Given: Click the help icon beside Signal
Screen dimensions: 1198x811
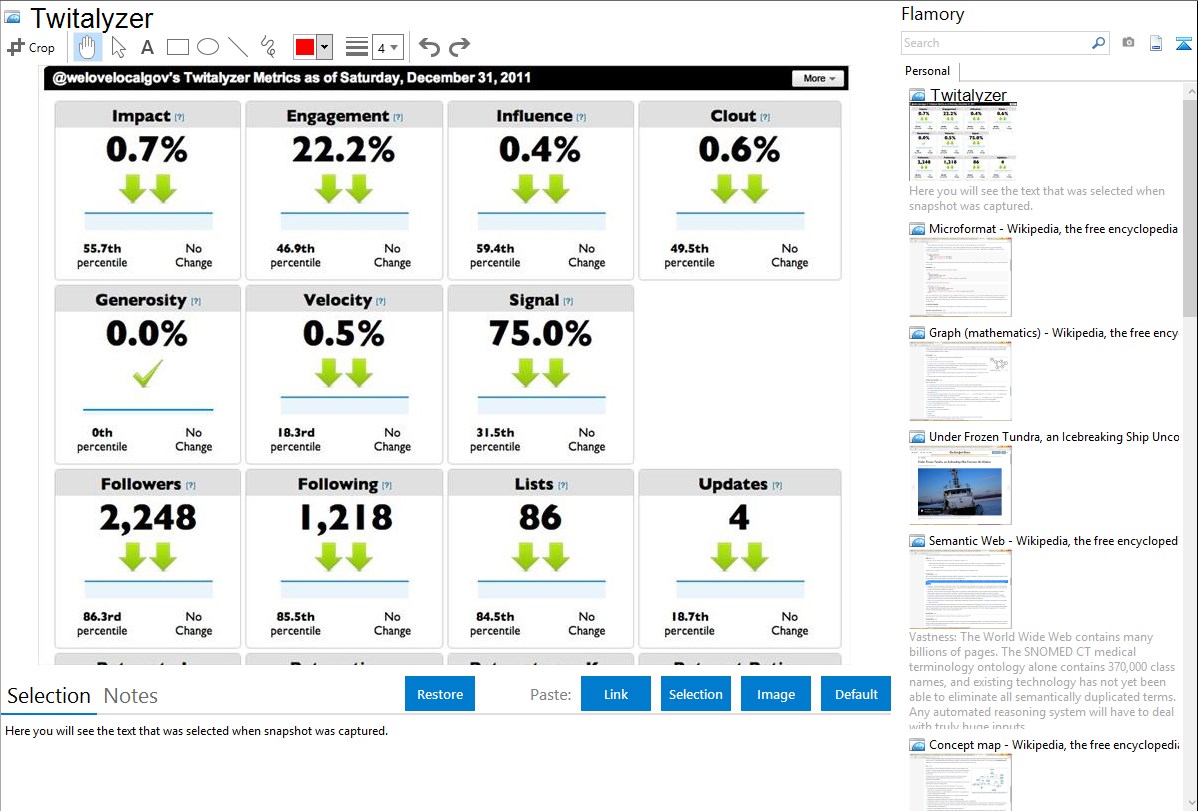Looking at the screenshot, I should coord(568,301).
